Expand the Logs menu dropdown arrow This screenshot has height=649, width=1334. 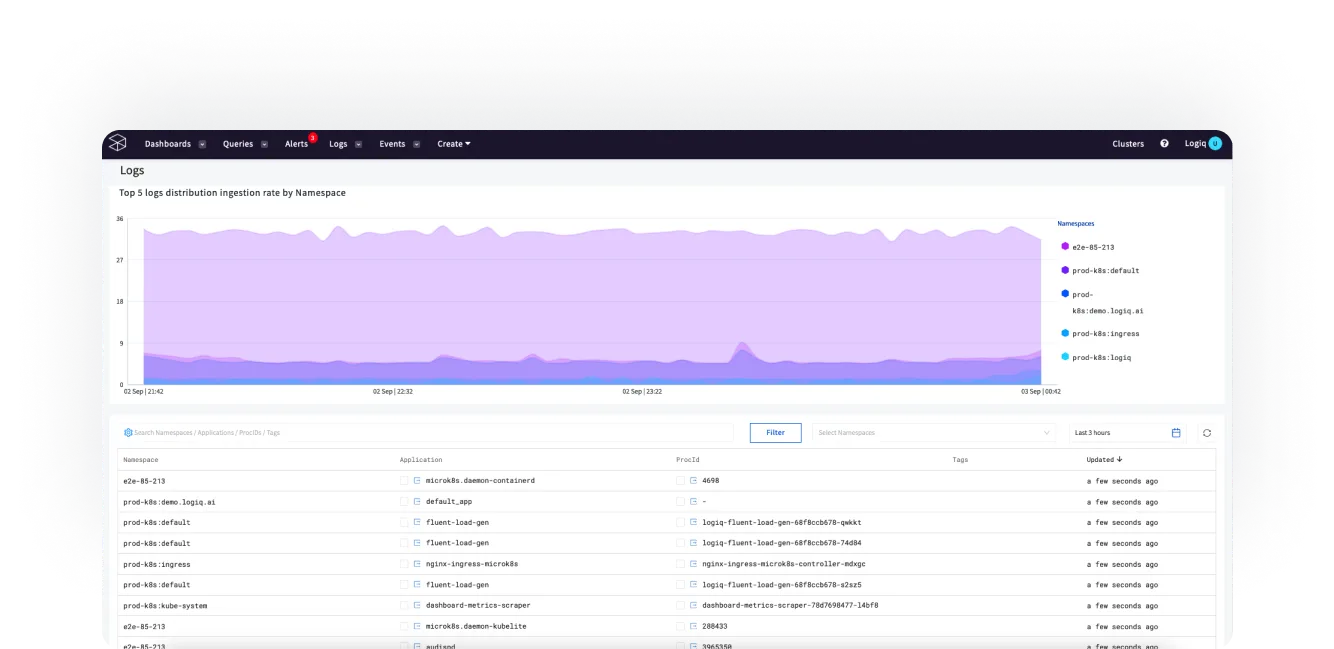pyautogui.click(x=358, y=144)
